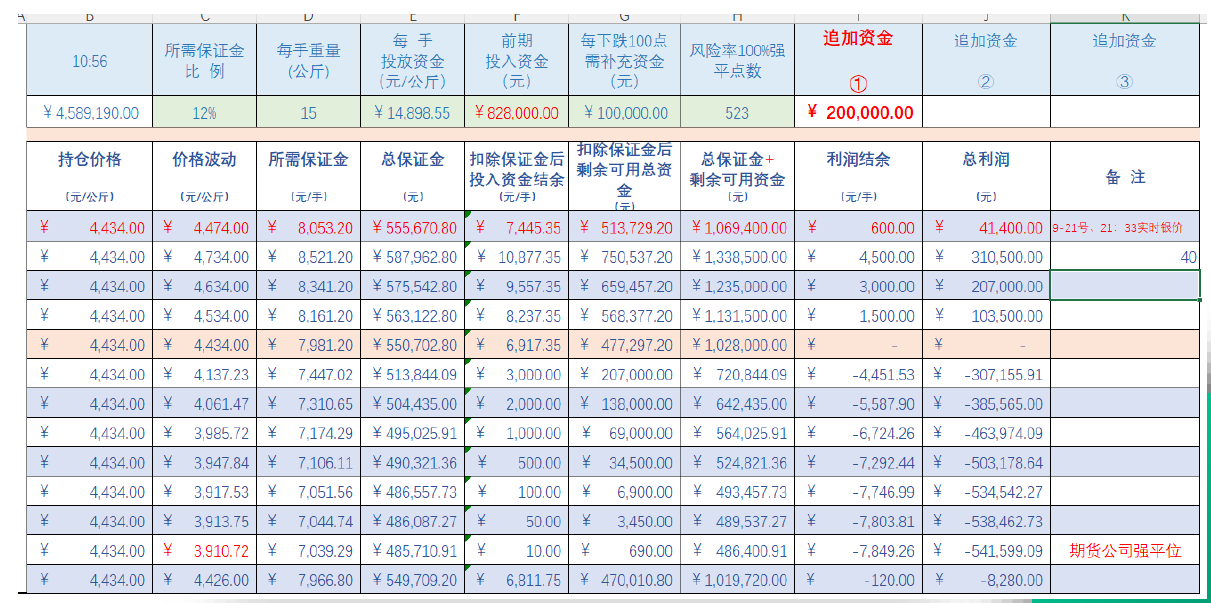Click the 523 forced liquidation points cell
Viewport: 1211px width, 603px height.
point(737,113)
